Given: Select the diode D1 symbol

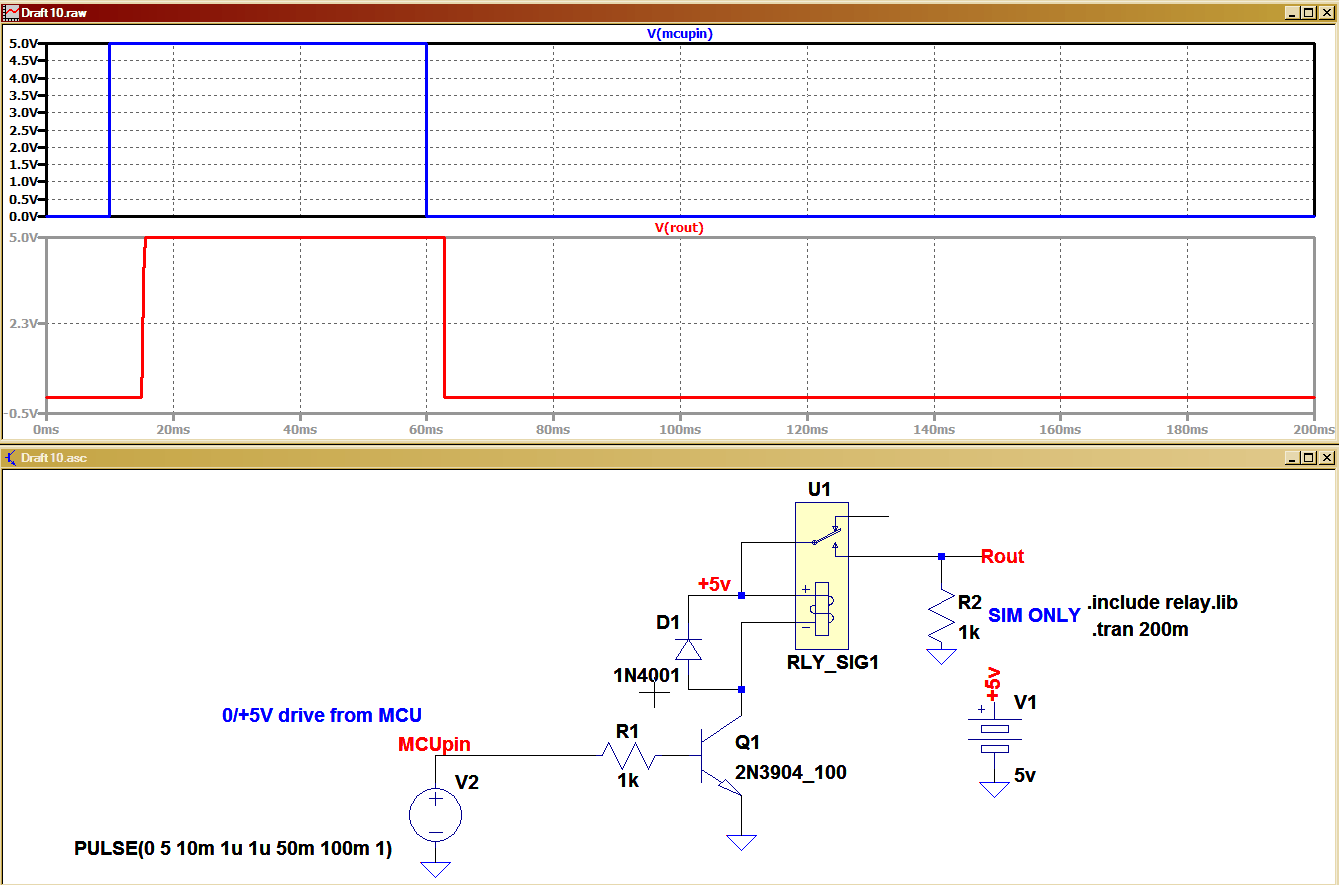Looking at the screenshot, I should tap(687, 649).
